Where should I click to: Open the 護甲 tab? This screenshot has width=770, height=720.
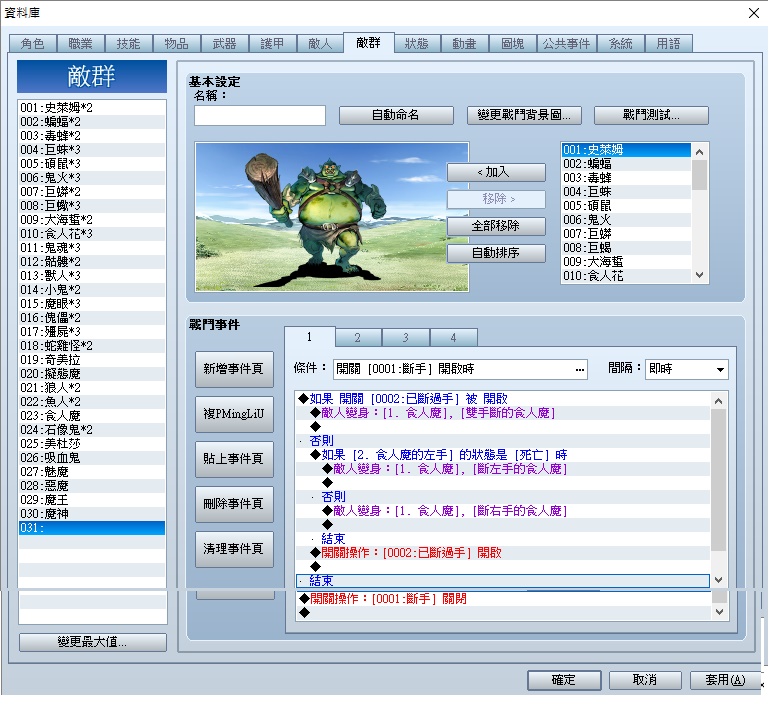coord(272,44)
